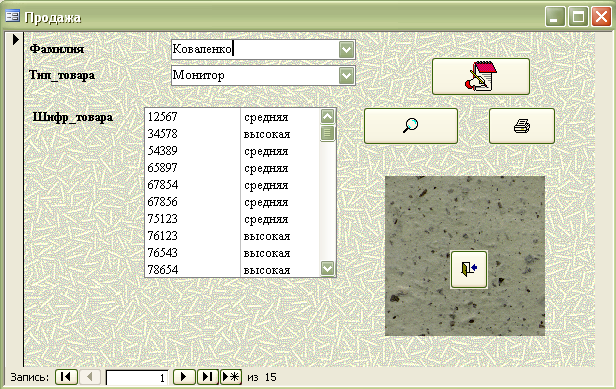
Task: Click the Шифр_товара label
Action: [73, 117]
